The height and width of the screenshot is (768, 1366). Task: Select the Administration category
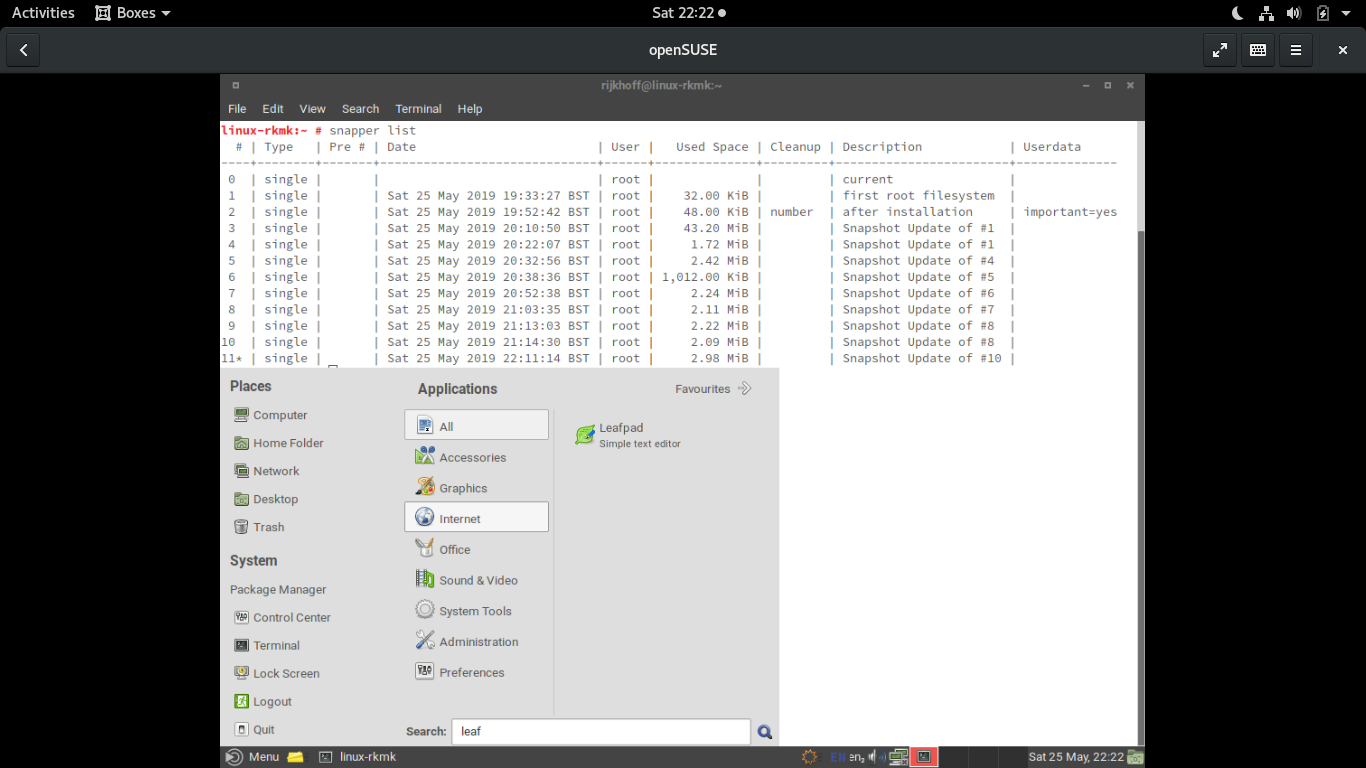[476, 642]
